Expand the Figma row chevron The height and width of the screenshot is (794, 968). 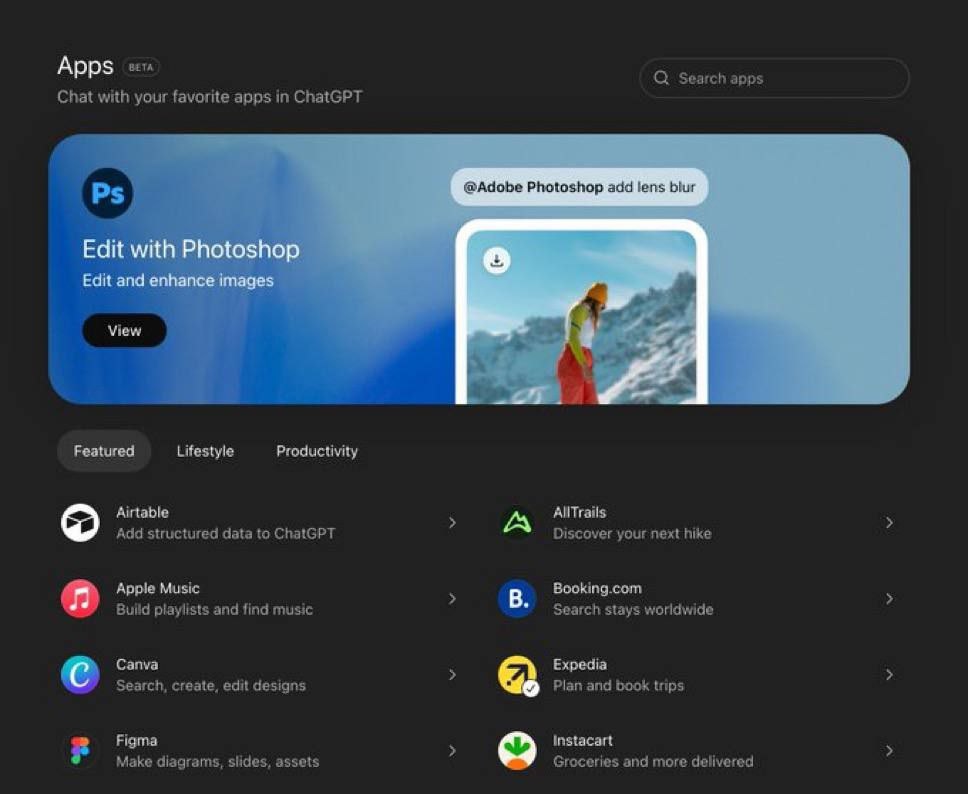453,751
